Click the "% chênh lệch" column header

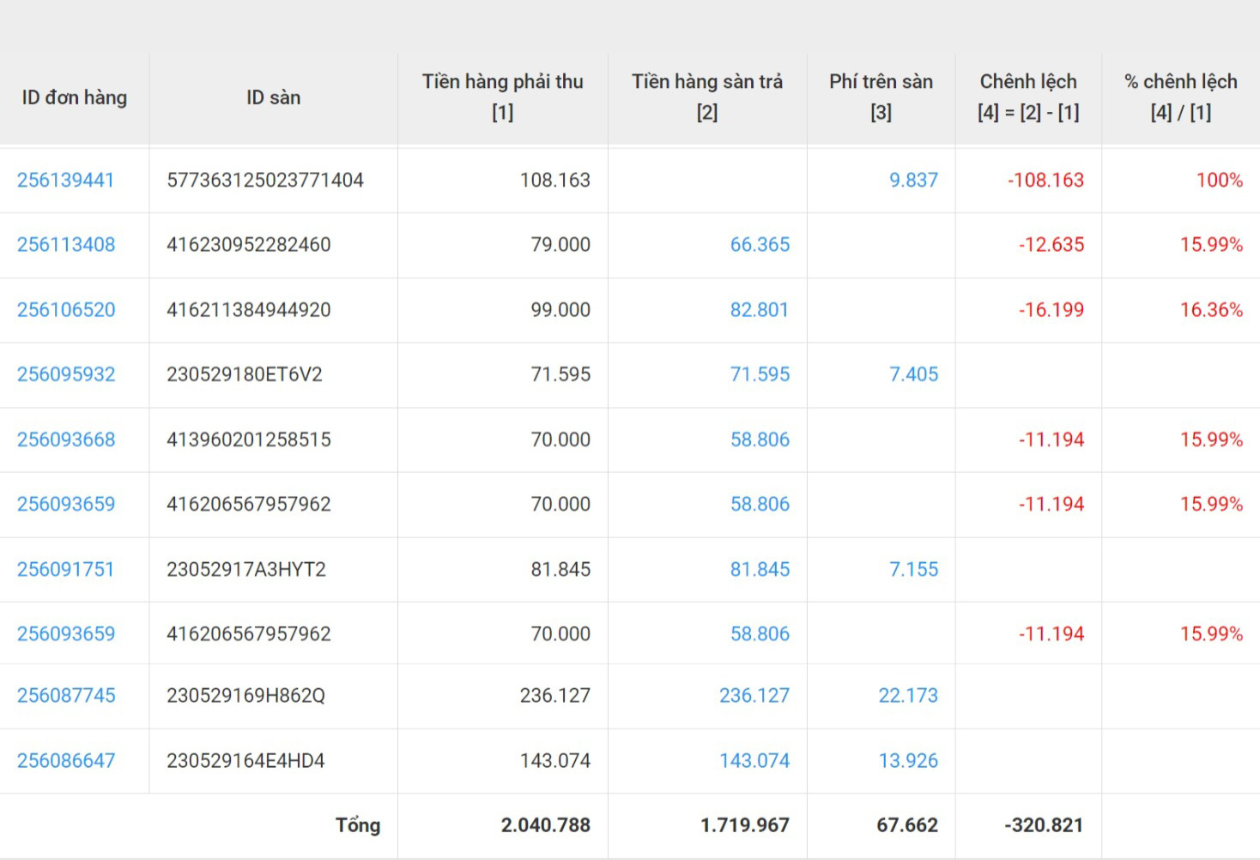pos(1180,97)
